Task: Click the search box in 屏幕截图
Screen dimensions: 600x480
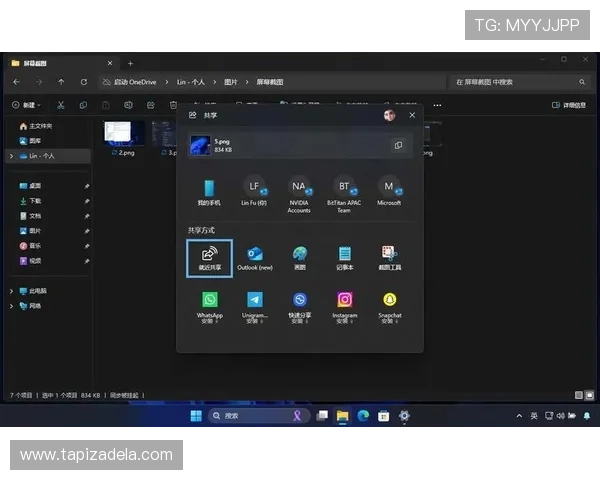Action: (515, 82)
